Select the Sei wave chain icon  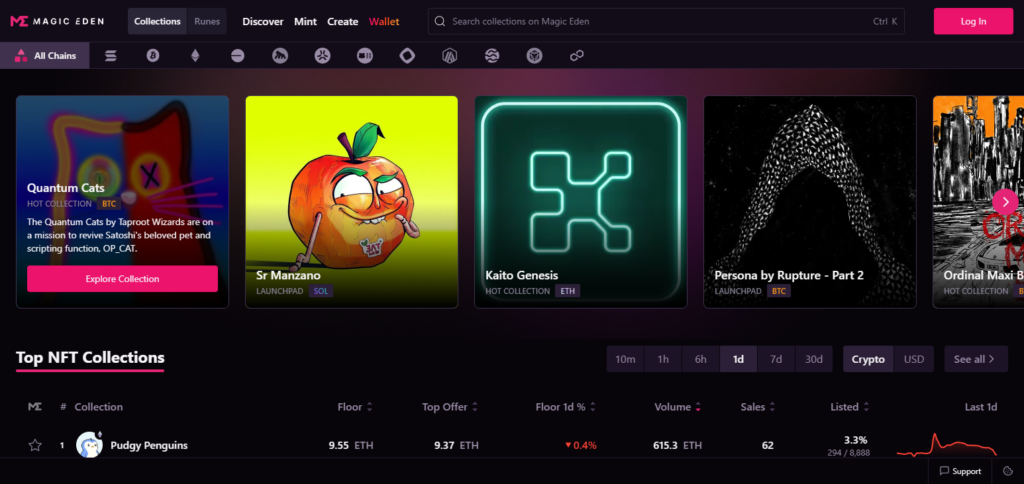[x=492, y=56]
